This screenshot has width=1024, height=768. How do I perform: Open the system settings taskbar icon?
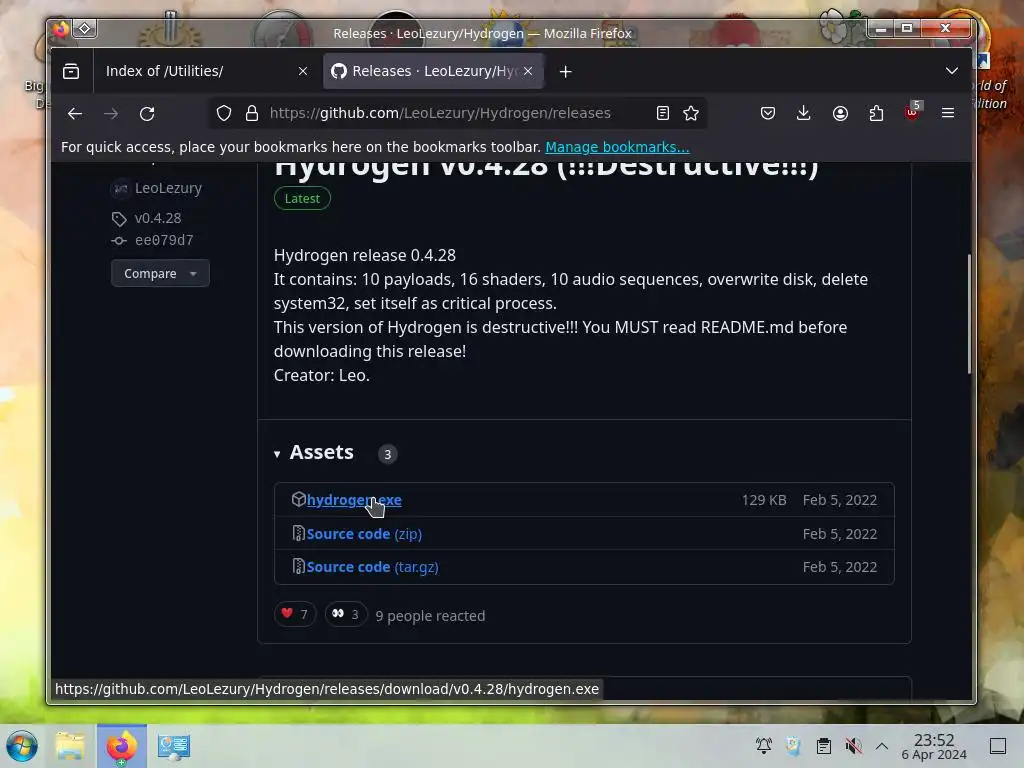174,746
